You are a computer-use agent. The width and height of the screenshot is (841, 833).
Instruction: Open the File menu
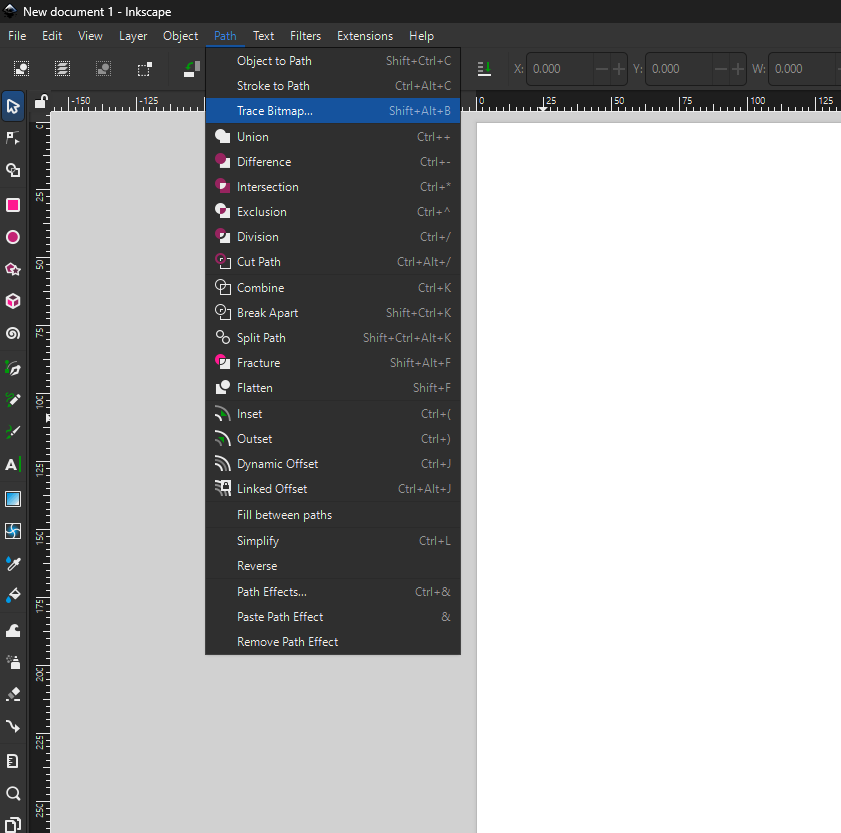(17, 36)
